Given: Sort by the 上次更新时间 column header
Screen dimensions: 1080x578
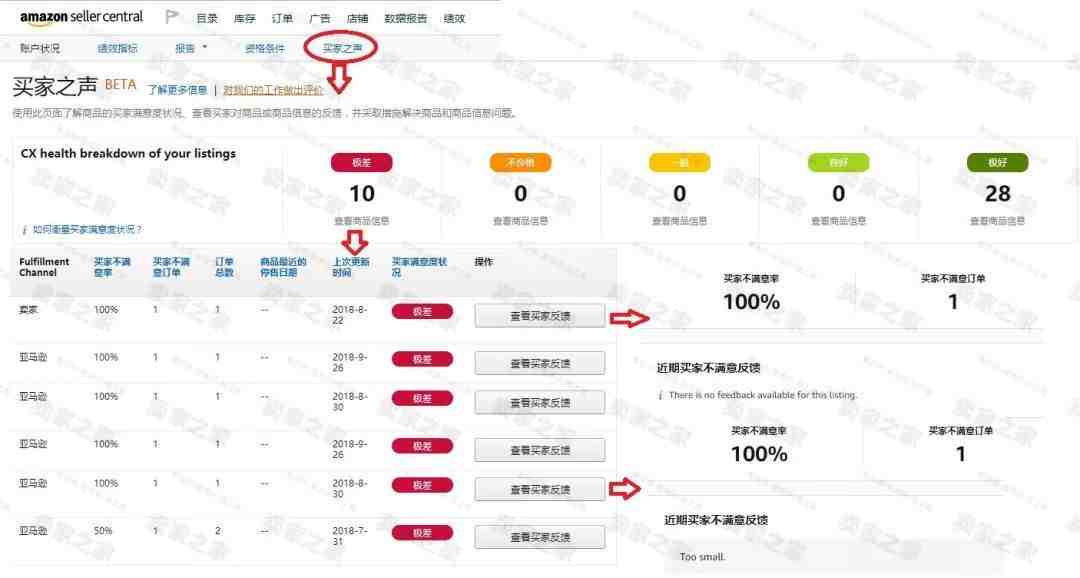Looking at the screenshot, I should coord(351,267).
